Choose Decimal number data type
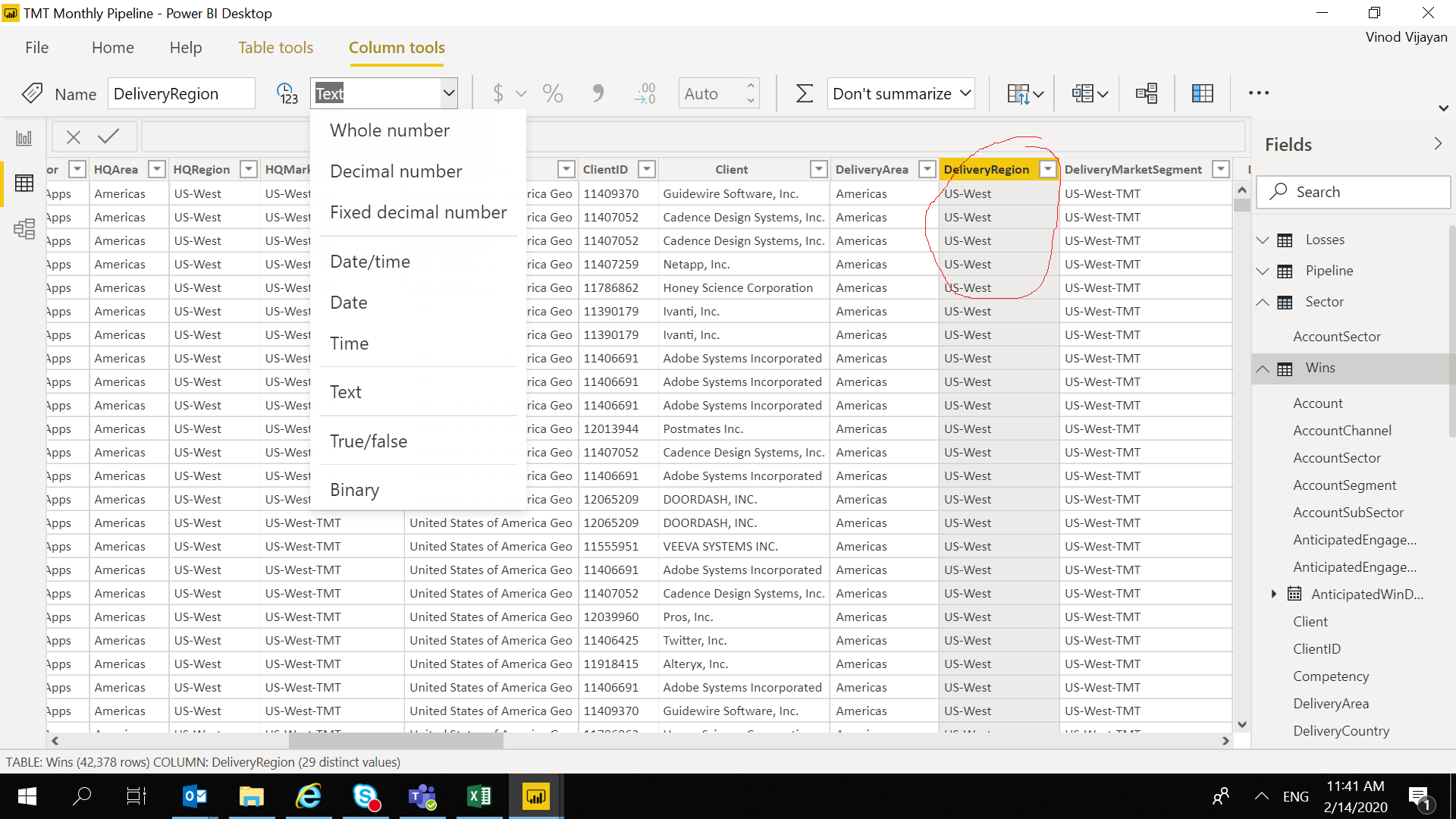The width and height of the screenshot is (1456, 819). click(x=396, y=171)
